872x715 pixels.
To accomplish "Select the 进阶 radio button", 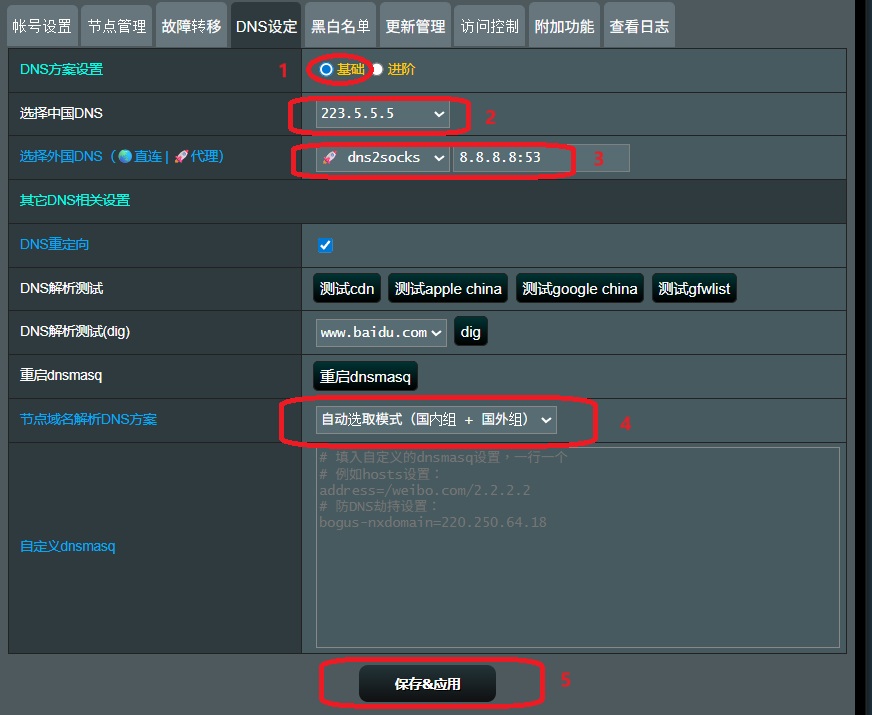I will 377,69.
